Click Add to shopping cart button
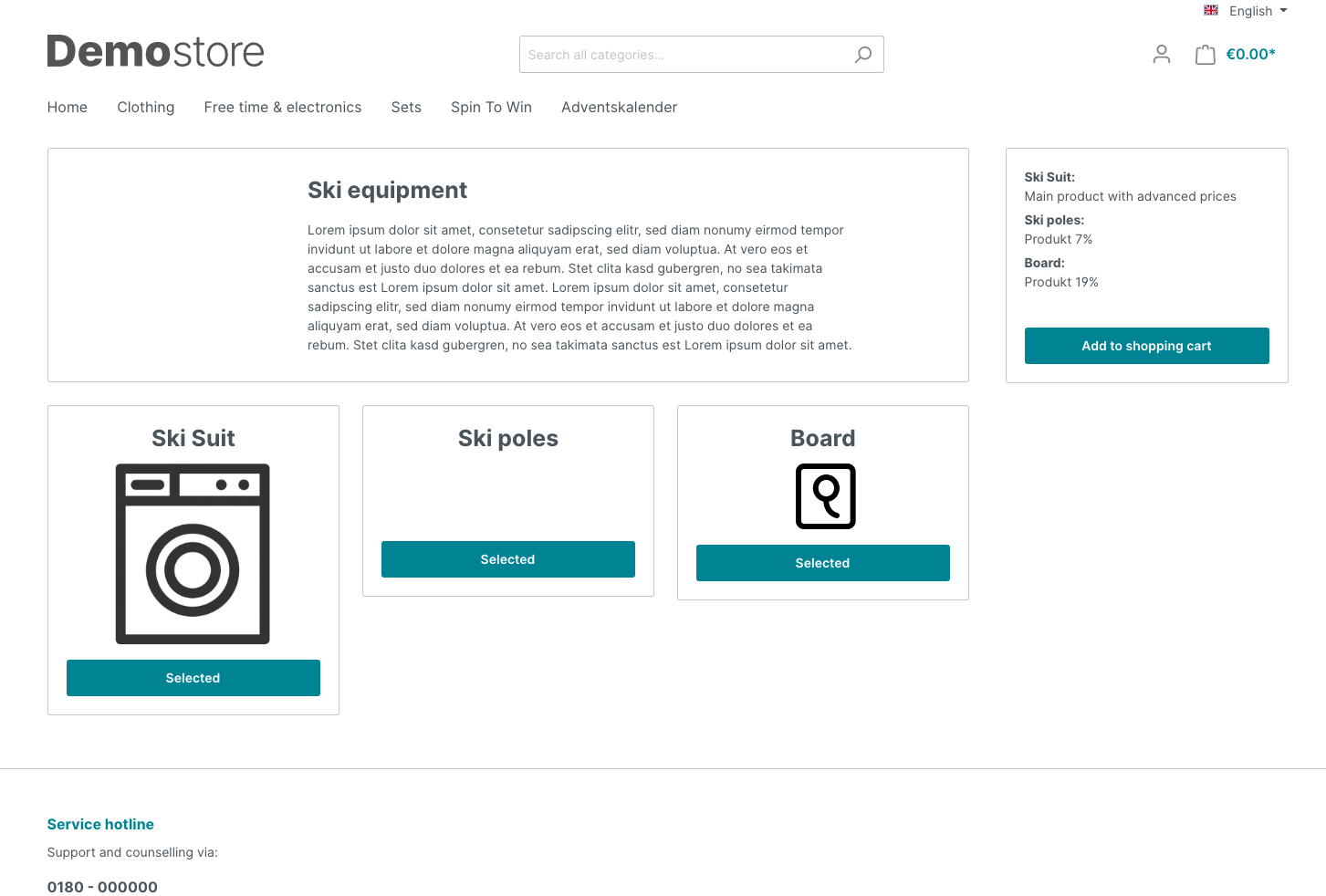 pos(1146,346)
